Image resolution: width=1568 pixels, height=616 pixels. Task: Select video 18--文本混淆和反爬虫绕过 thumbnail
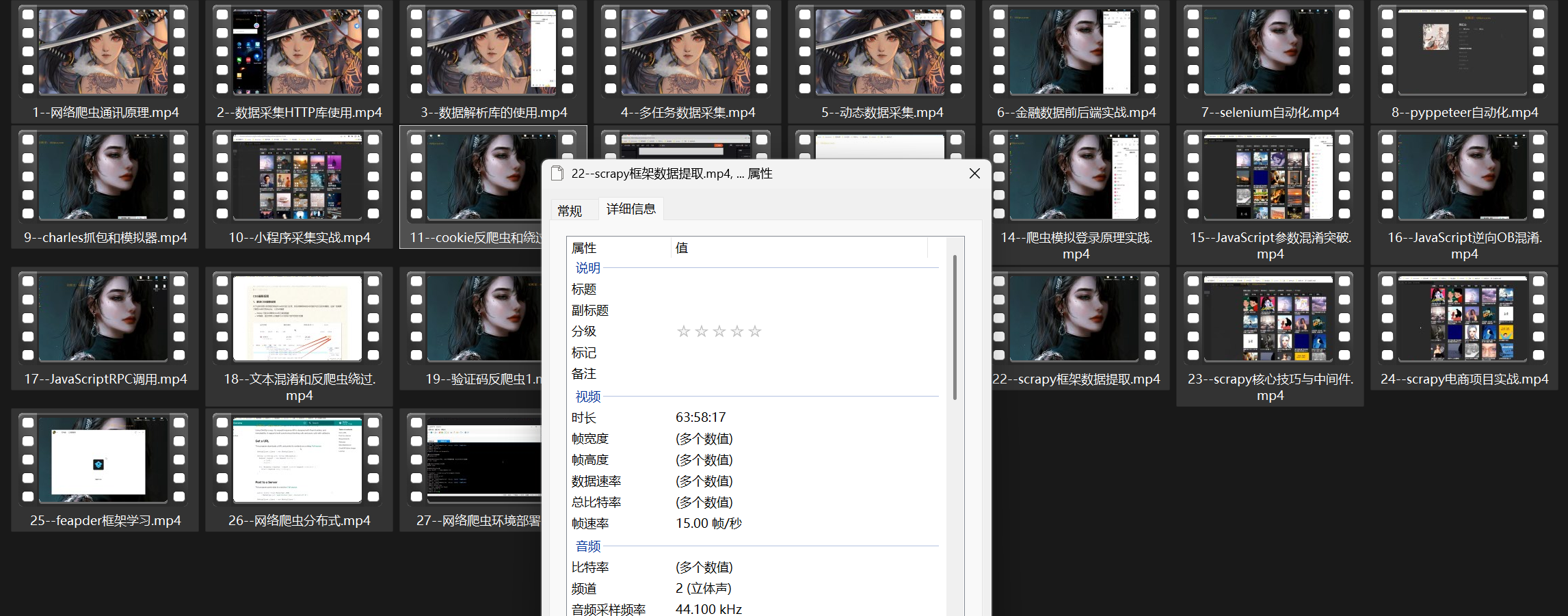297,318
